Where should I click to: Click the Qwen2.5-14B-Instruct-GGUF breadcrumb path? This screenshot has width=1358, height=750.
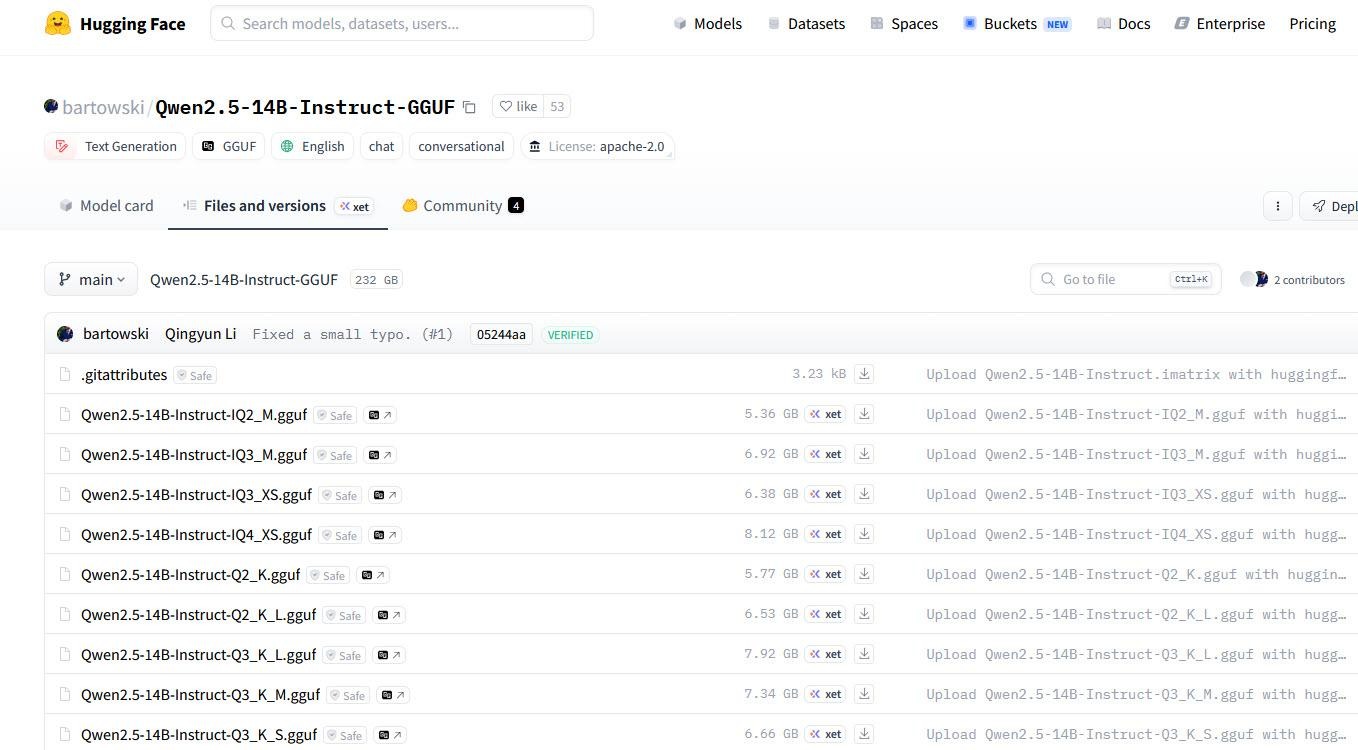click(244, 280)
